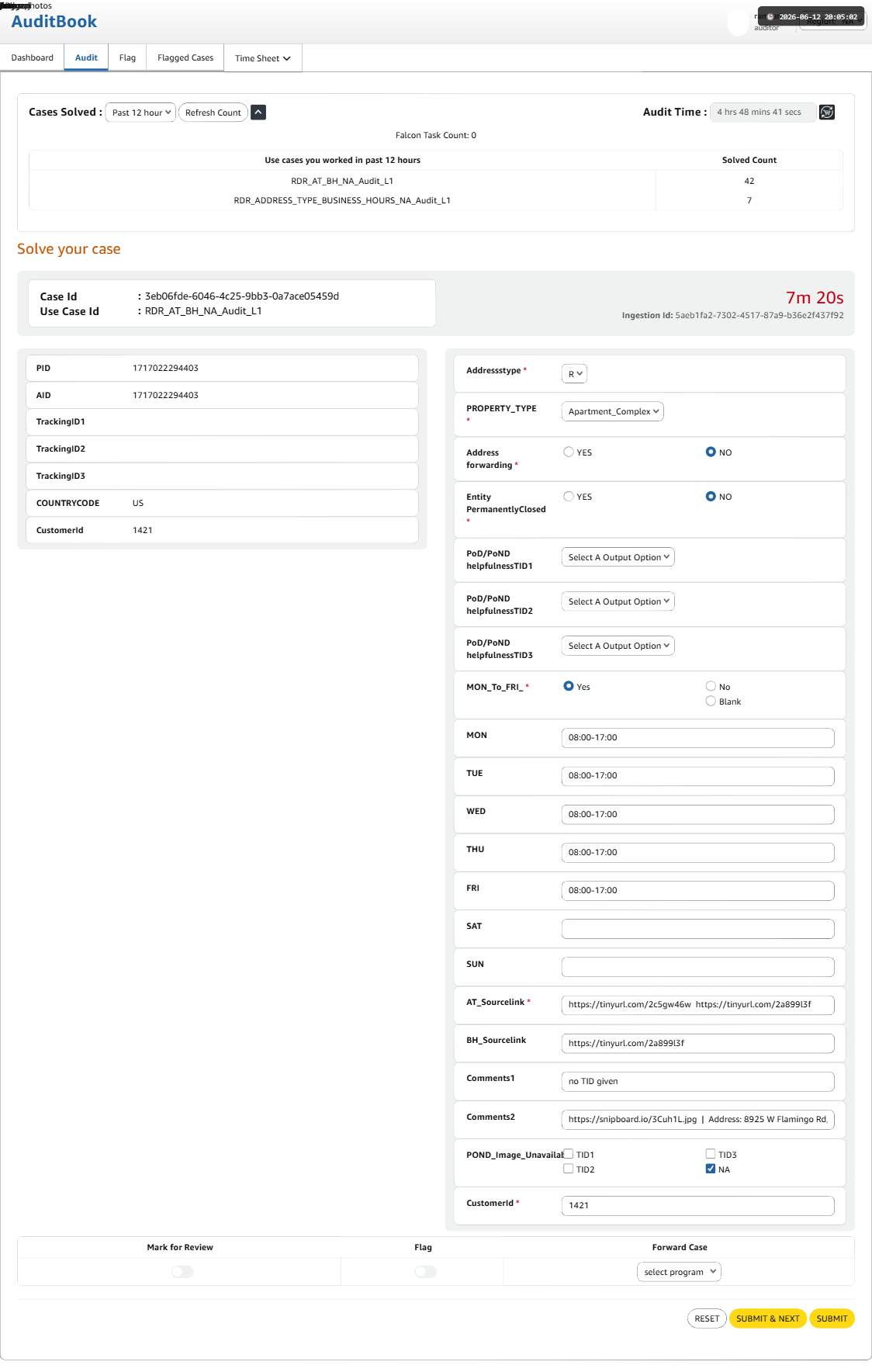Open the Flagged Cases tab
This screenshot has height=1372, width=872.
click(x=185, y=58)
